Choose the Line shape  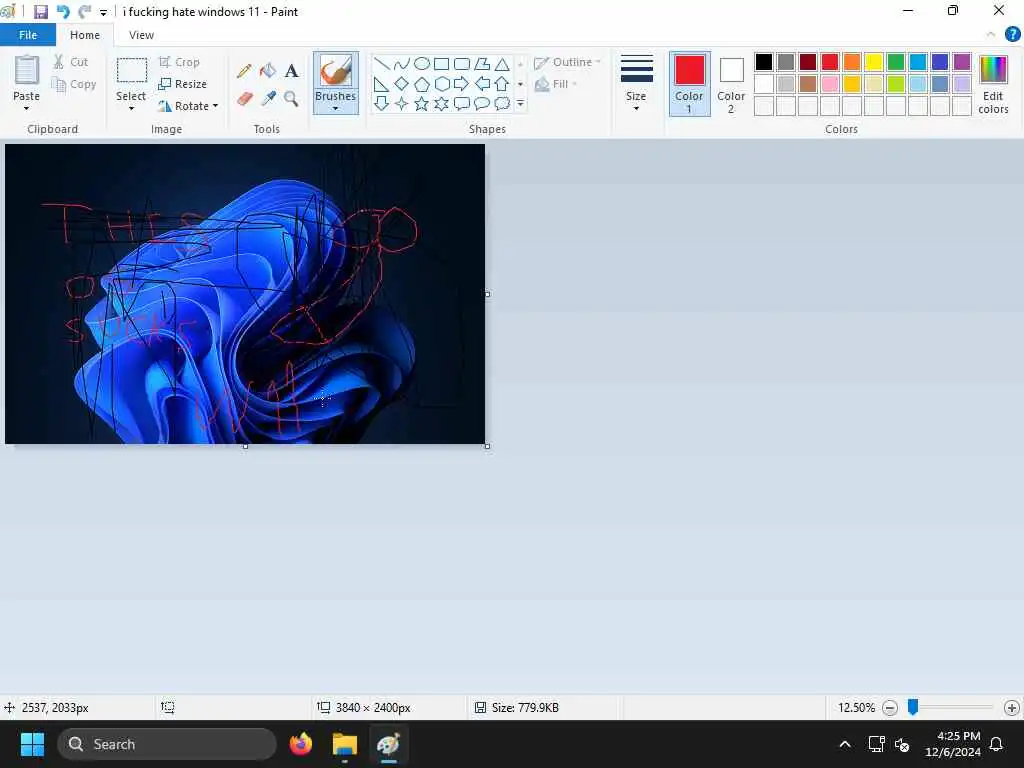click(382, 63)
